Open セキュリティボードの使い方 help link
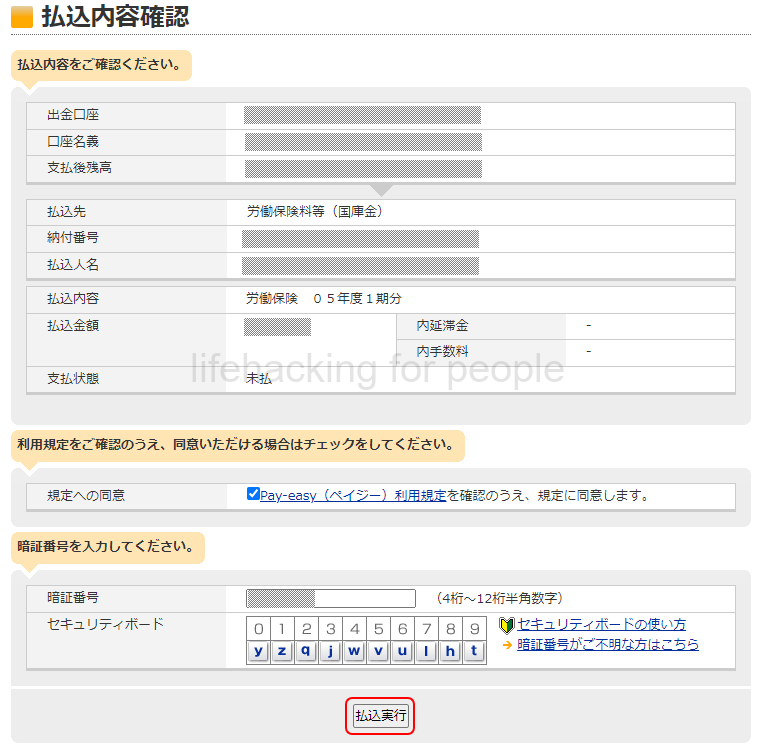 click(601, 625)
